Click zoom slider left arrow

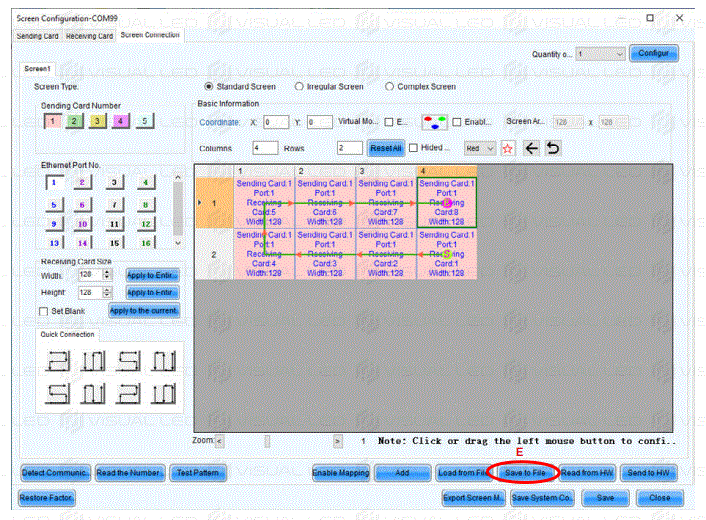point(219,441)
